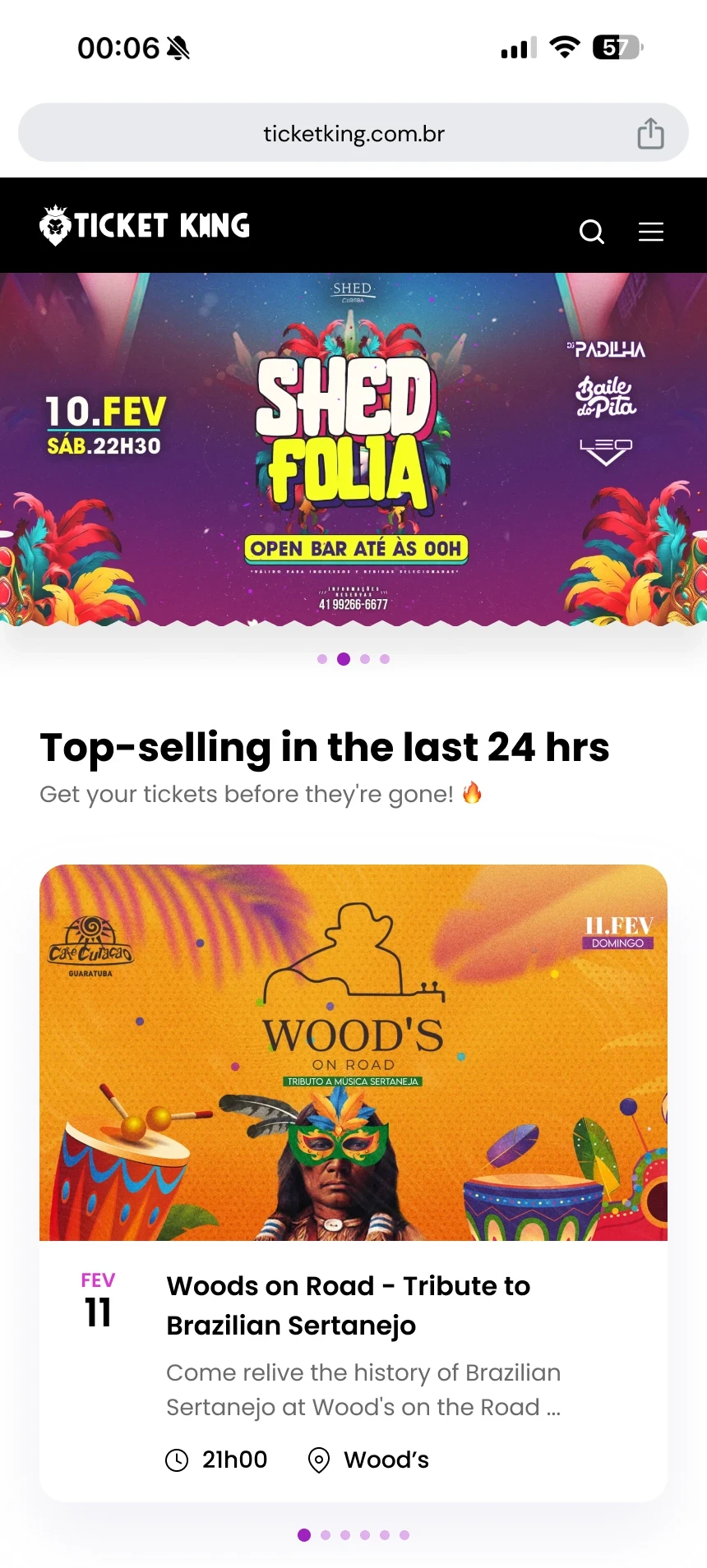Open the hamburger menu
Viewport: 707px width, 1568px height.
(x=651, y=232)
